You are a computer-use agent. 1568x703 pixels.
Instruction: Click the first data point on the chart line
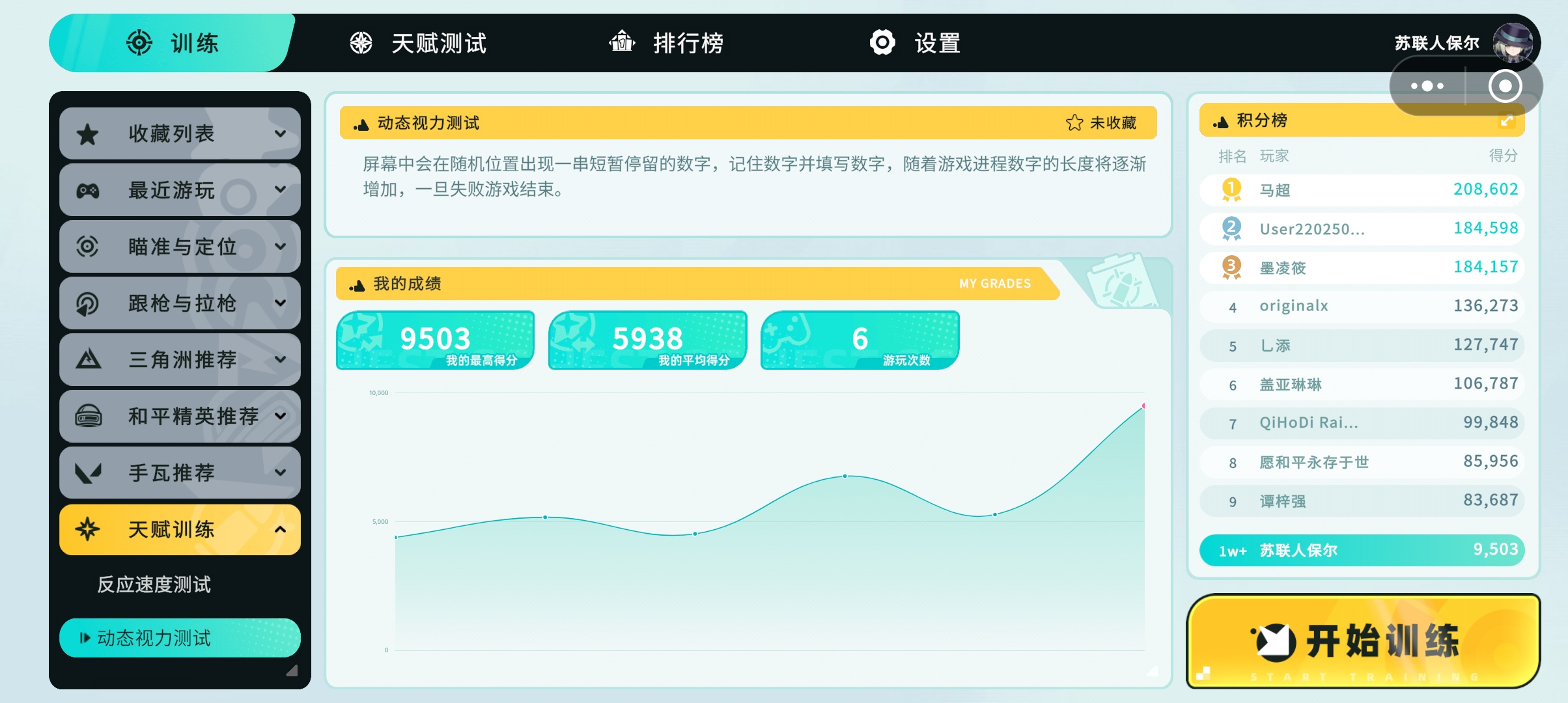coord(396,537)
